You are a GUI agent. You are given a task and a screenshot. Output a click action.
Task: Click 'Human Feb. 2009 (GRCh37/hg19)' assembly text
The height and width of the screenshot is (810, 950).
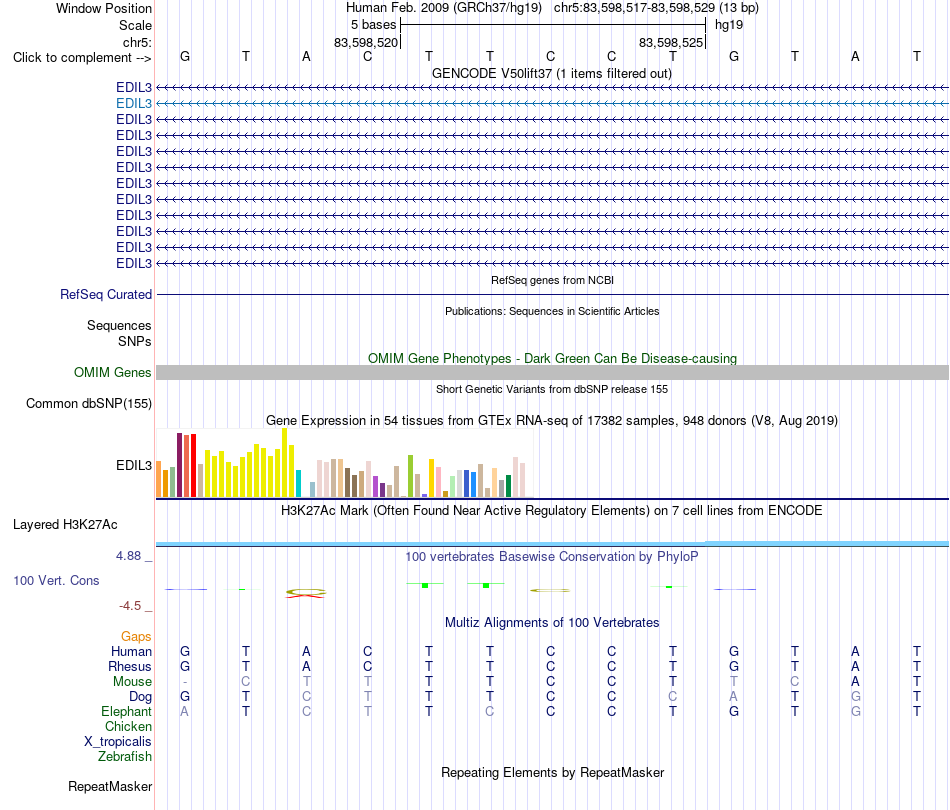(x=443, y=8)
